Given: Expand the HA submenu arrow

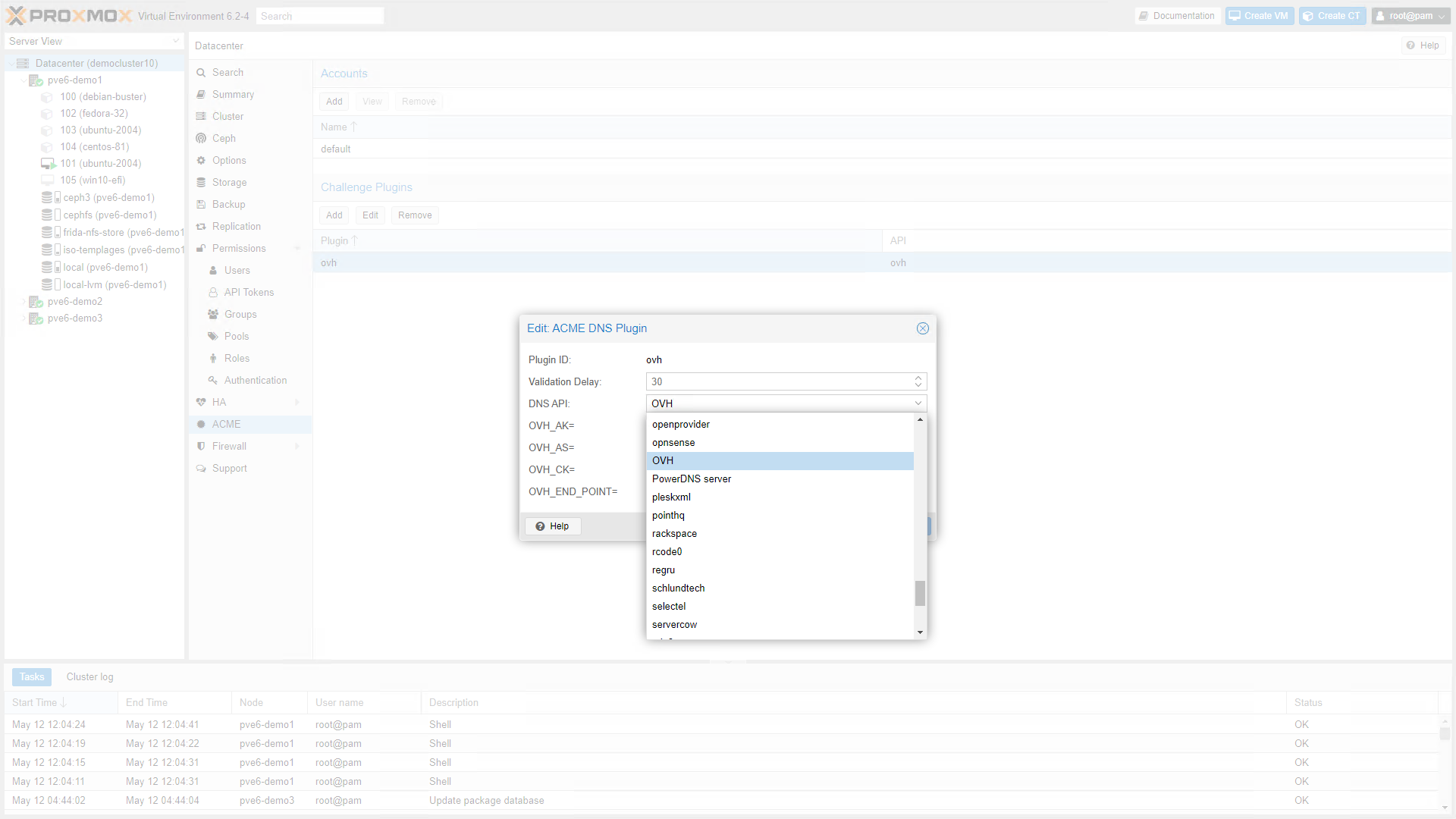Looking at the screenshot, I should (297, 403).
